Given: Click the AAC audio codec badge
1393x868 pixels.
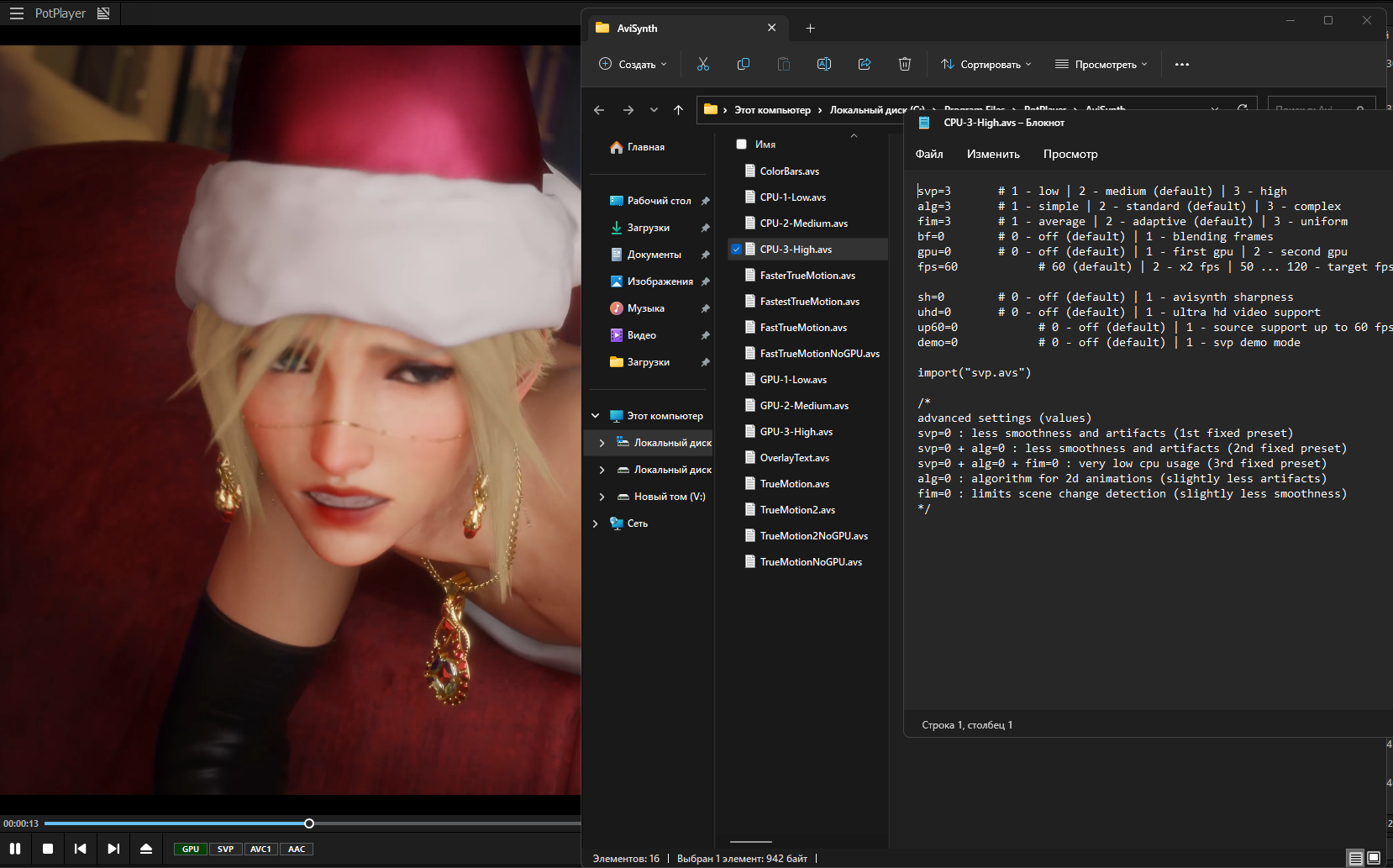Looking at the screenshot, I should point(297,849).
